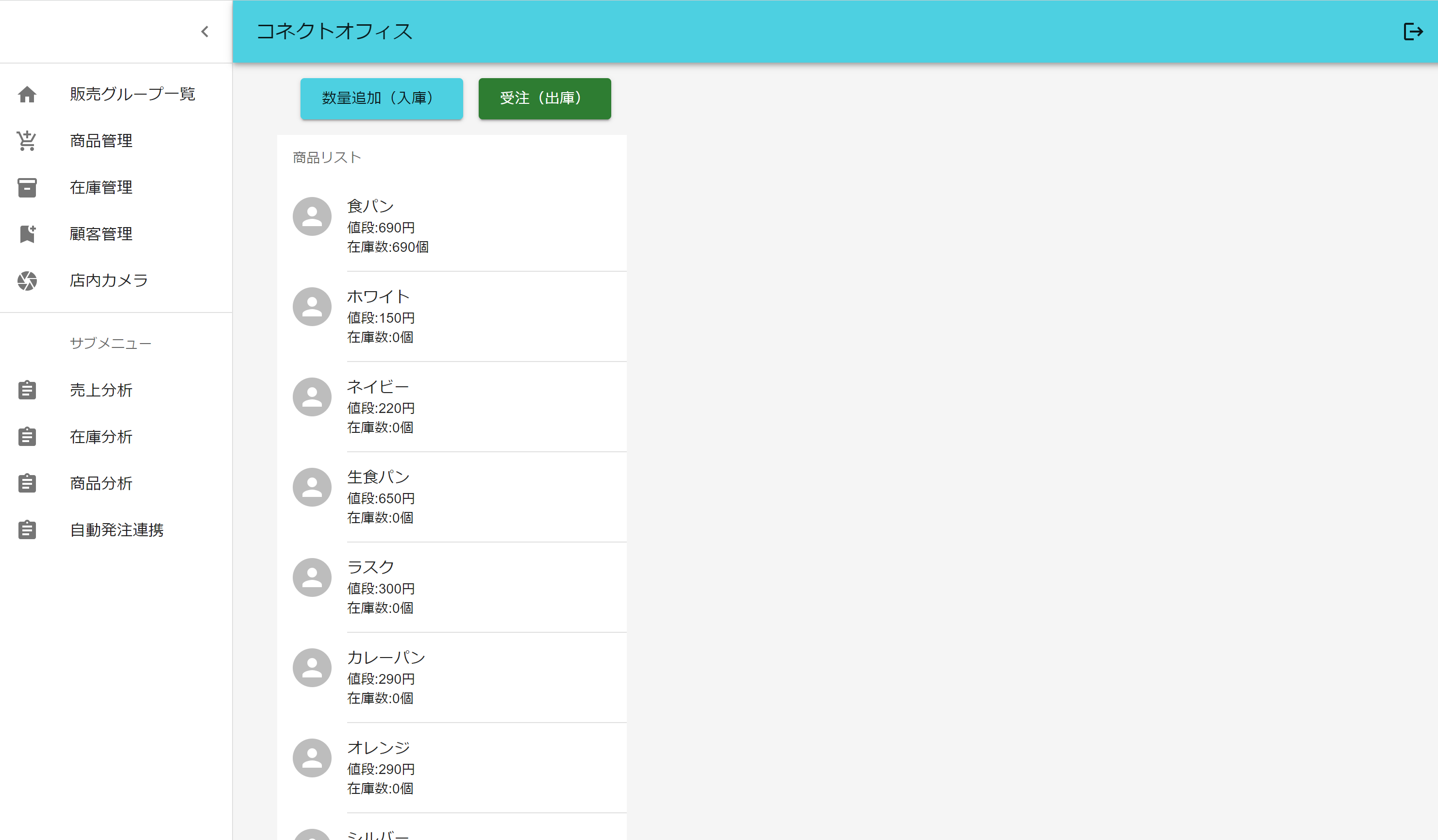Click the 商品リスト list heading
Viewport: 1438px width, 840px height.
pyautogui.click(x=327, y=157)
